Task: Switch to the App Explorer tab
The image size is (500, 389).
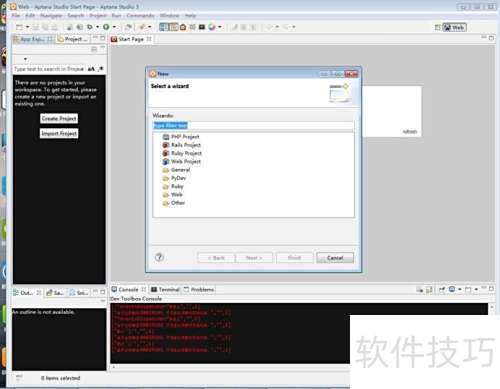Action: coord(32,39)
